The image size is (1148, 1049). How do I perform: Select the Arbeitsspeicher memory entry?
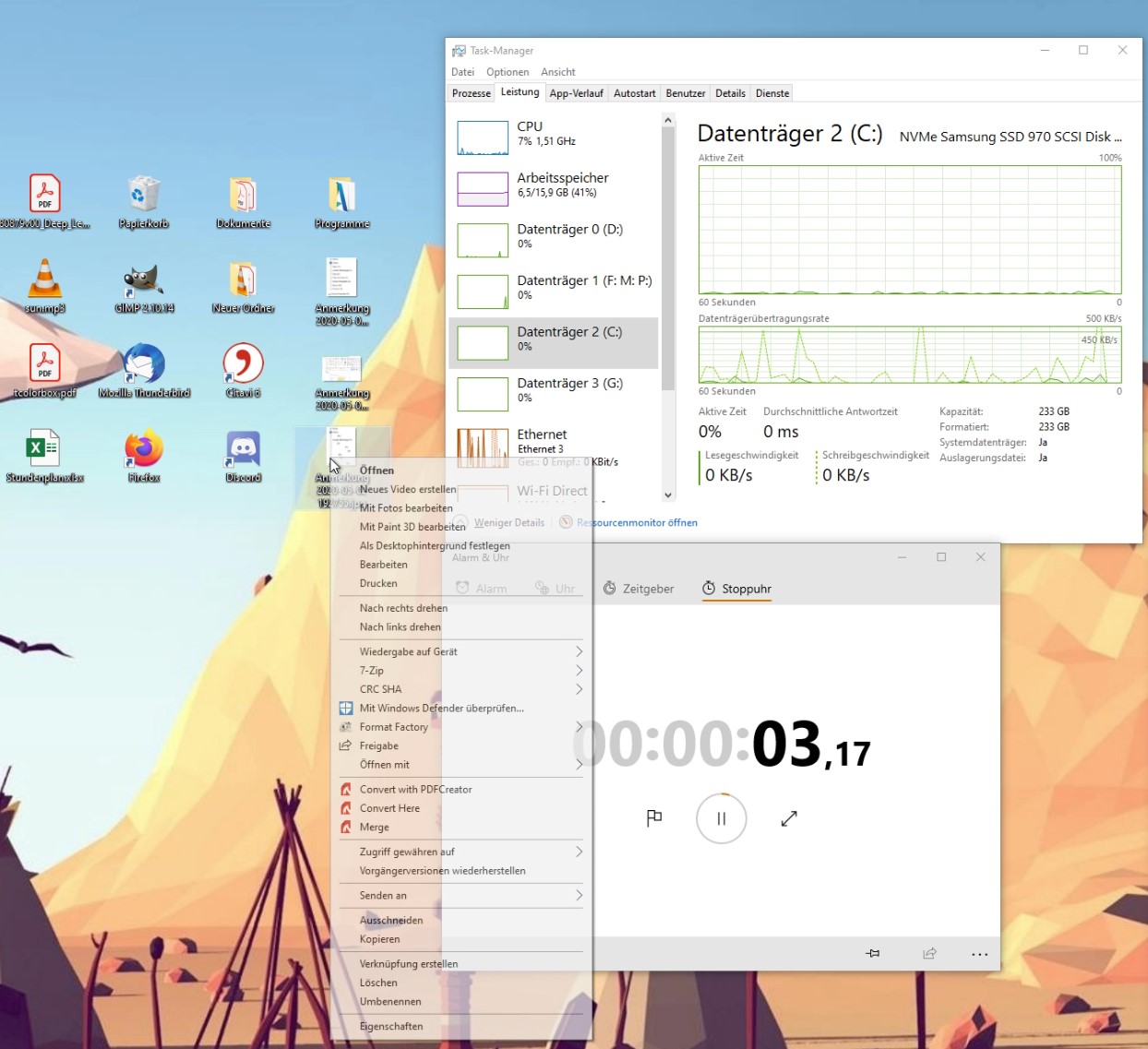553,189
